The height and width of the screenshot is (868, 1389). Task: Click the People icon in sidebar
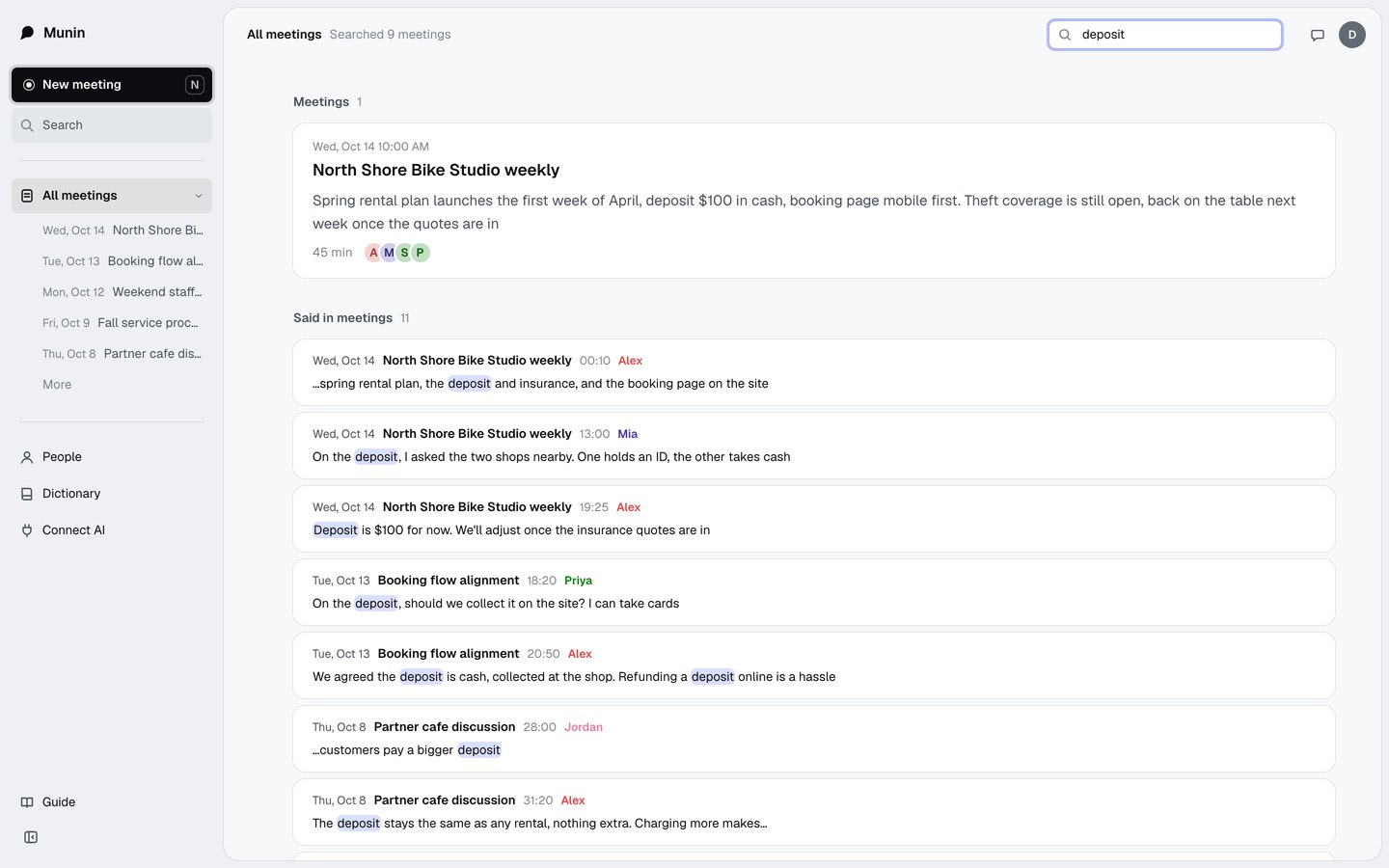[27, 457]
